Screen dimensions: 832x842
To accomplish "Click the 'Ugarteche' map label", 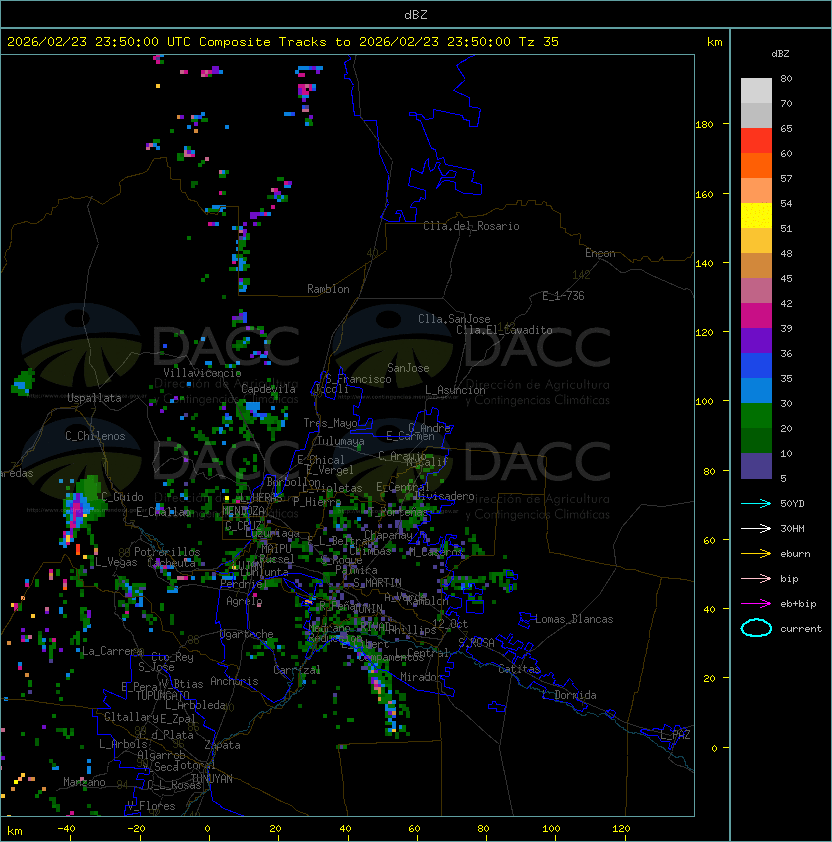I will click(247, 634).
